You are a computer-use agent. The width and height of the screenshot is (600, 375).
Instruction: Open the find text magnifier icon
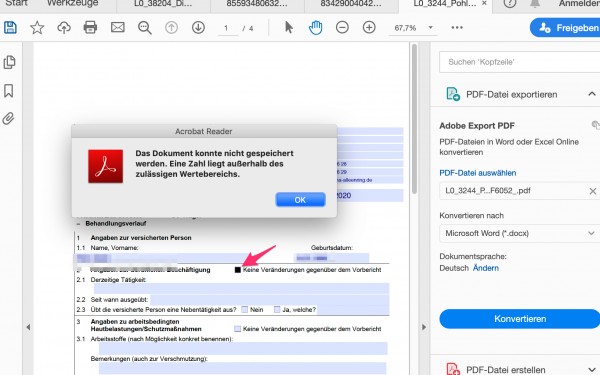coord(145,28)
